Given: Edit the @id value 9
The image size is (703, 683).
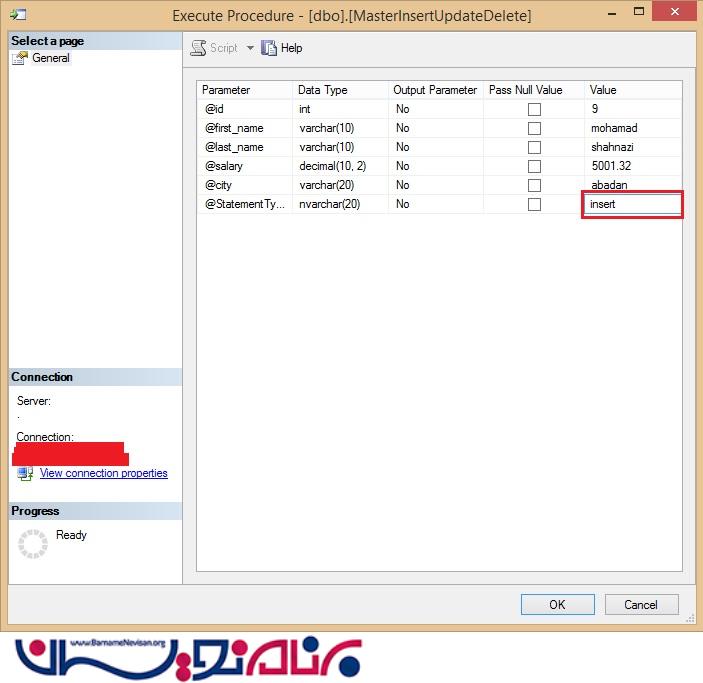Looking at the screenshot, I should (x=633, y=109).
